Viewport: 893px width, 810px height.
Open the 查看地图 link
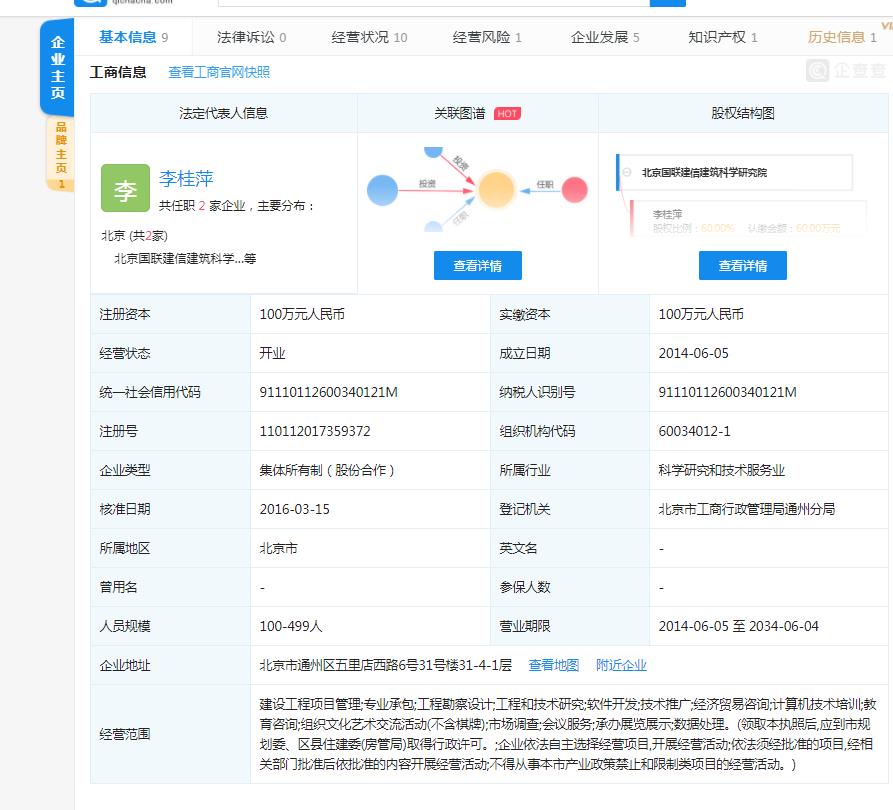point(554,665)
